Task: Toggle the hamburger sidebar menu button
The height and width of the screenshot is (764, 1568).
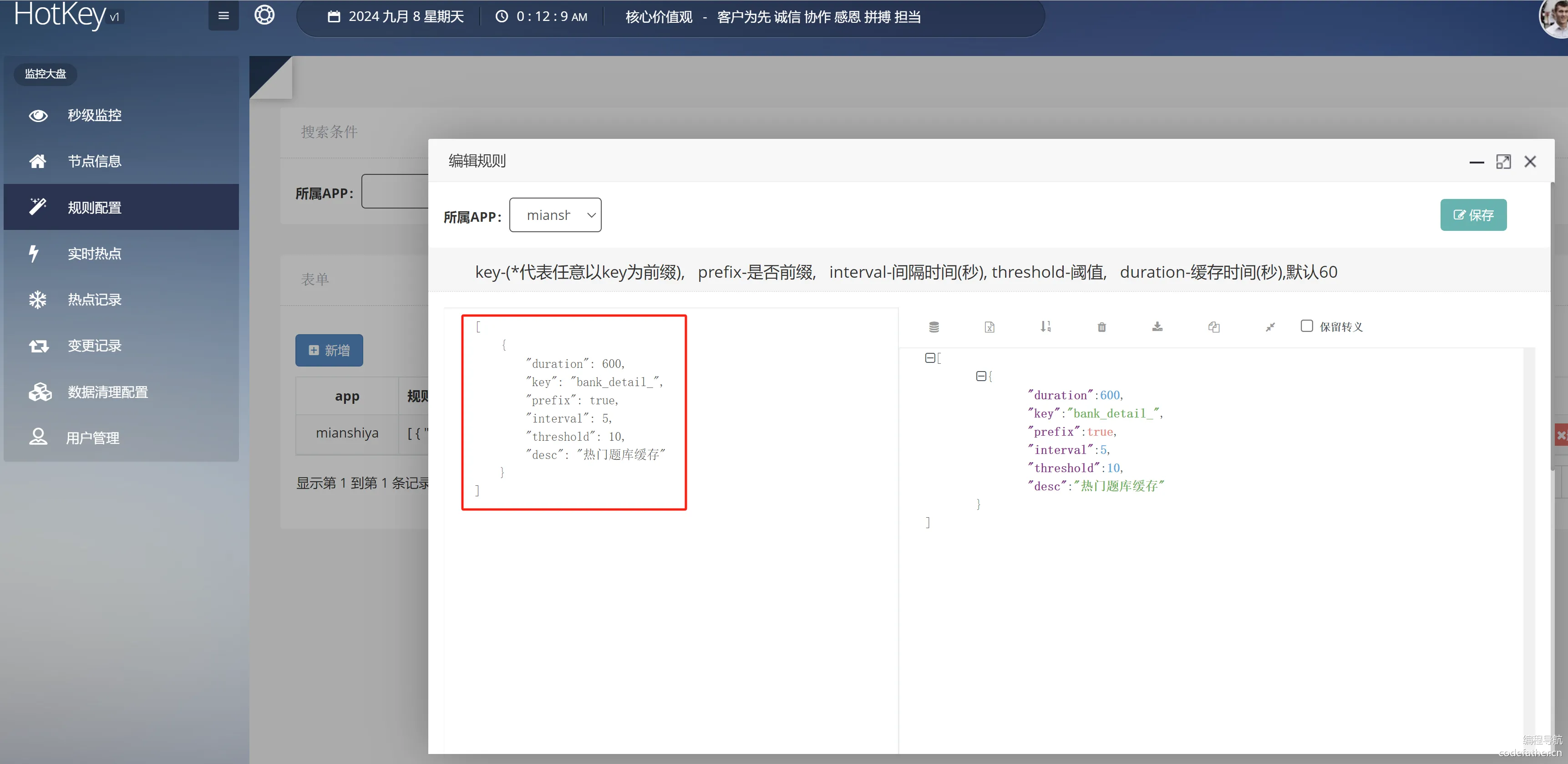Action: click(x=223, y=16)
